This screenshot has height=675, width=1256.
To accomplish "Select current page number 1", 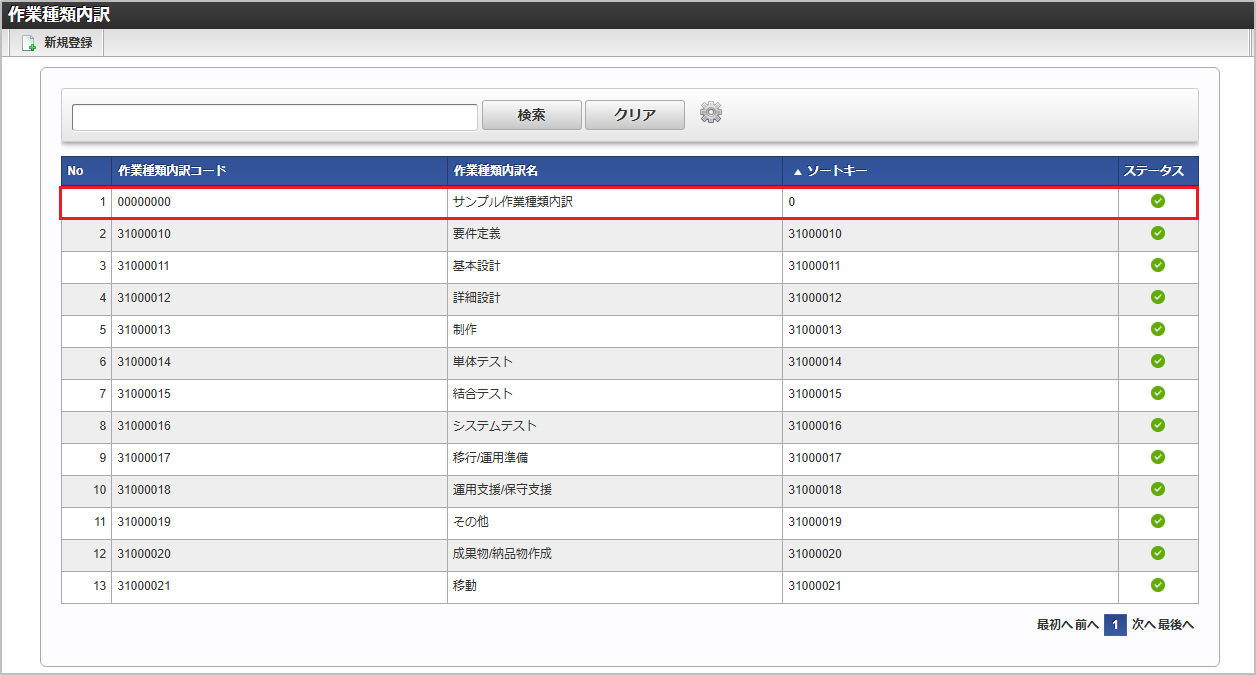I will (x=1115, y=625).
